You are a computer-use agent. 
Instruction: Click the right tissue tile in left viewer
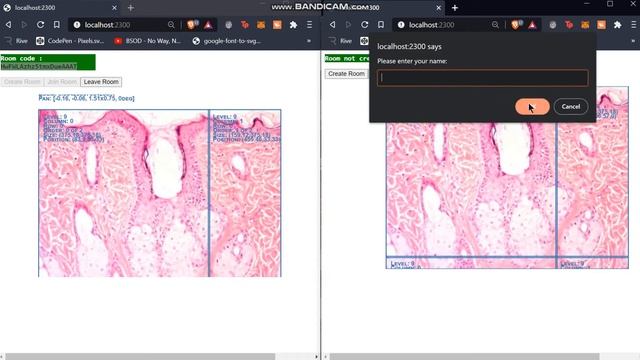[x=245, y=193]
